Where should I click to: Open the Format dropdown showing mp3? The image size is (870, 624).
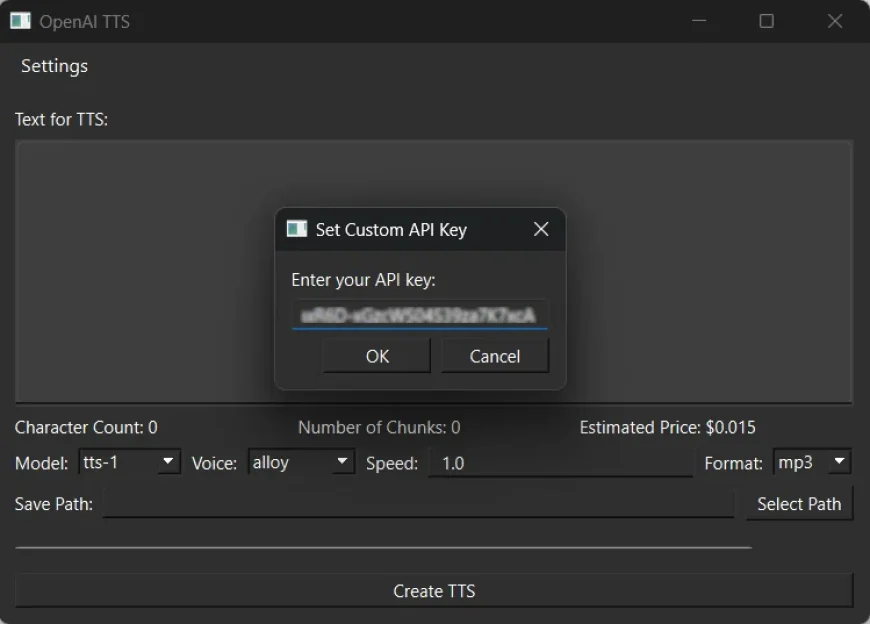click(812, 461)
